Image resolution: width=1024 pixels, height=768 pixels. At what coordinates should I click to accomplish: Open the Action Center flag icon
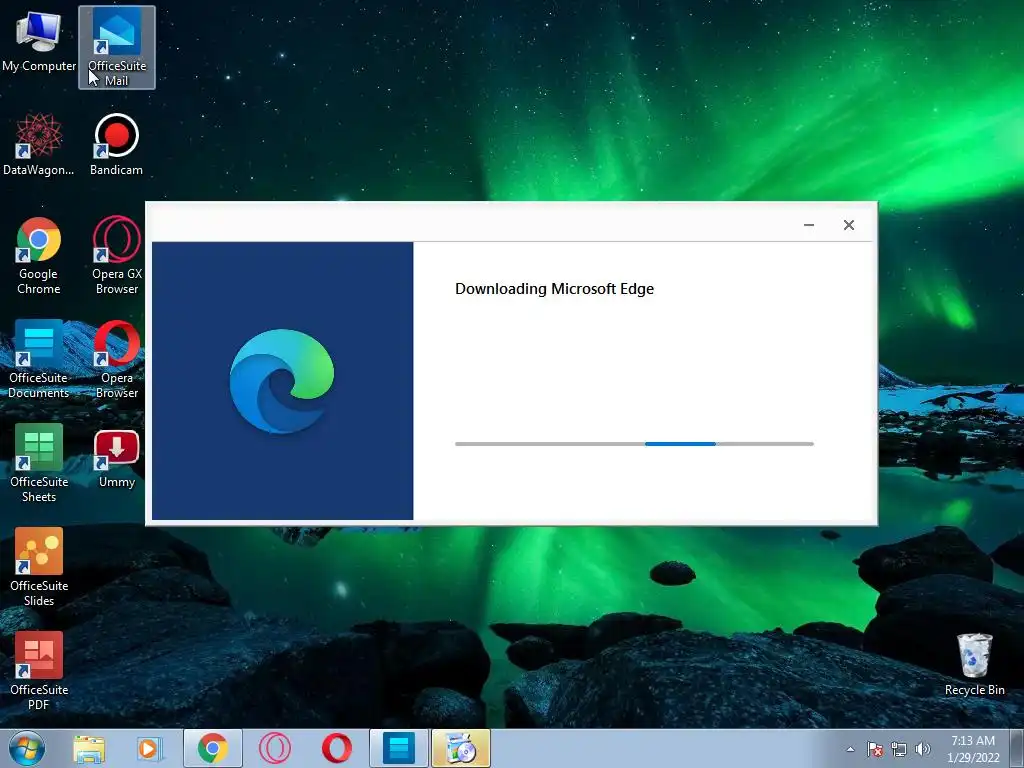tap(874, 749)
